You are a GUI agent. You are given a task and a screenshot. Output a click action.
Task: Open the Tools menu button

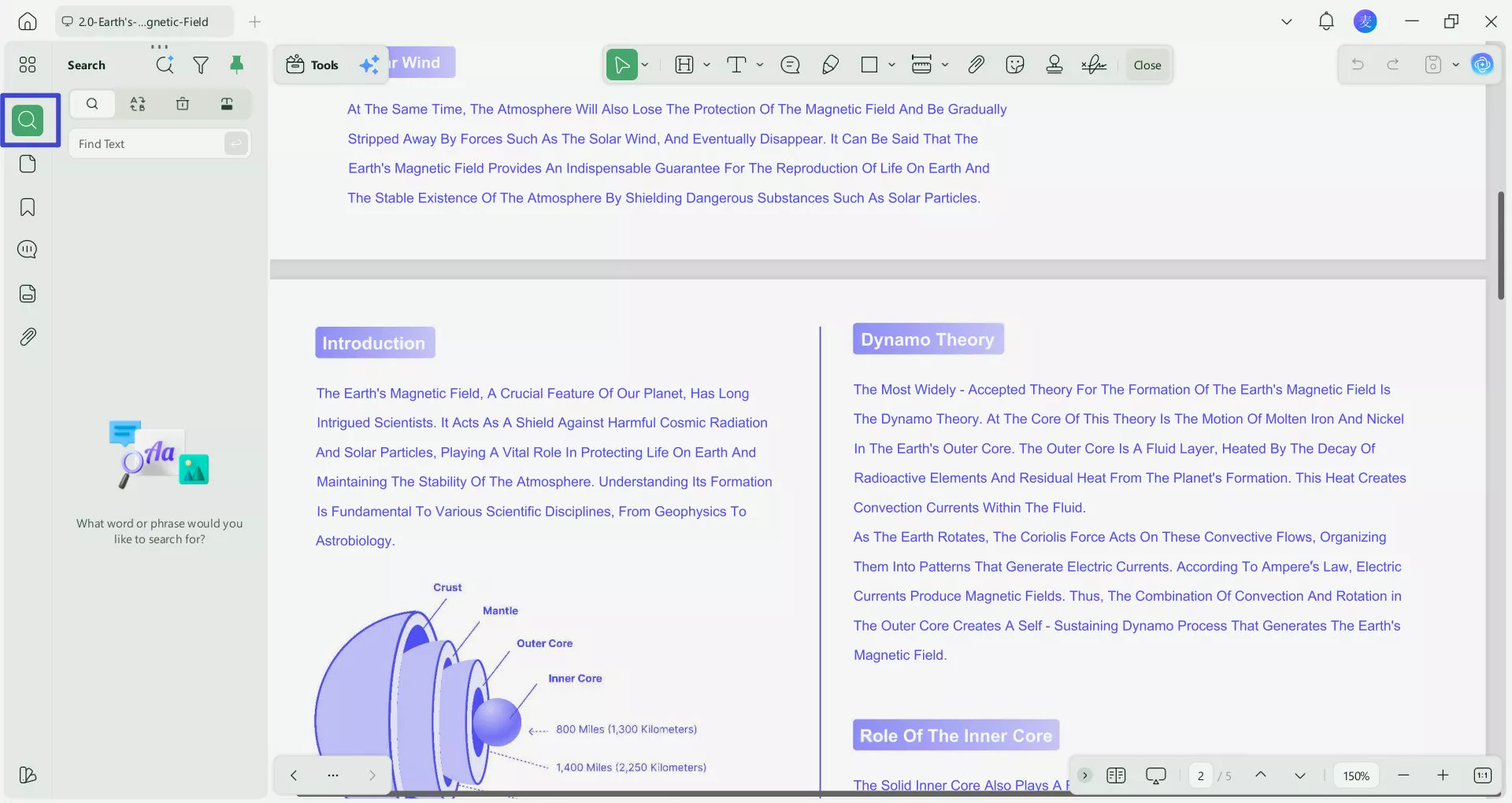pyautogui.click(x=313, y=65)
